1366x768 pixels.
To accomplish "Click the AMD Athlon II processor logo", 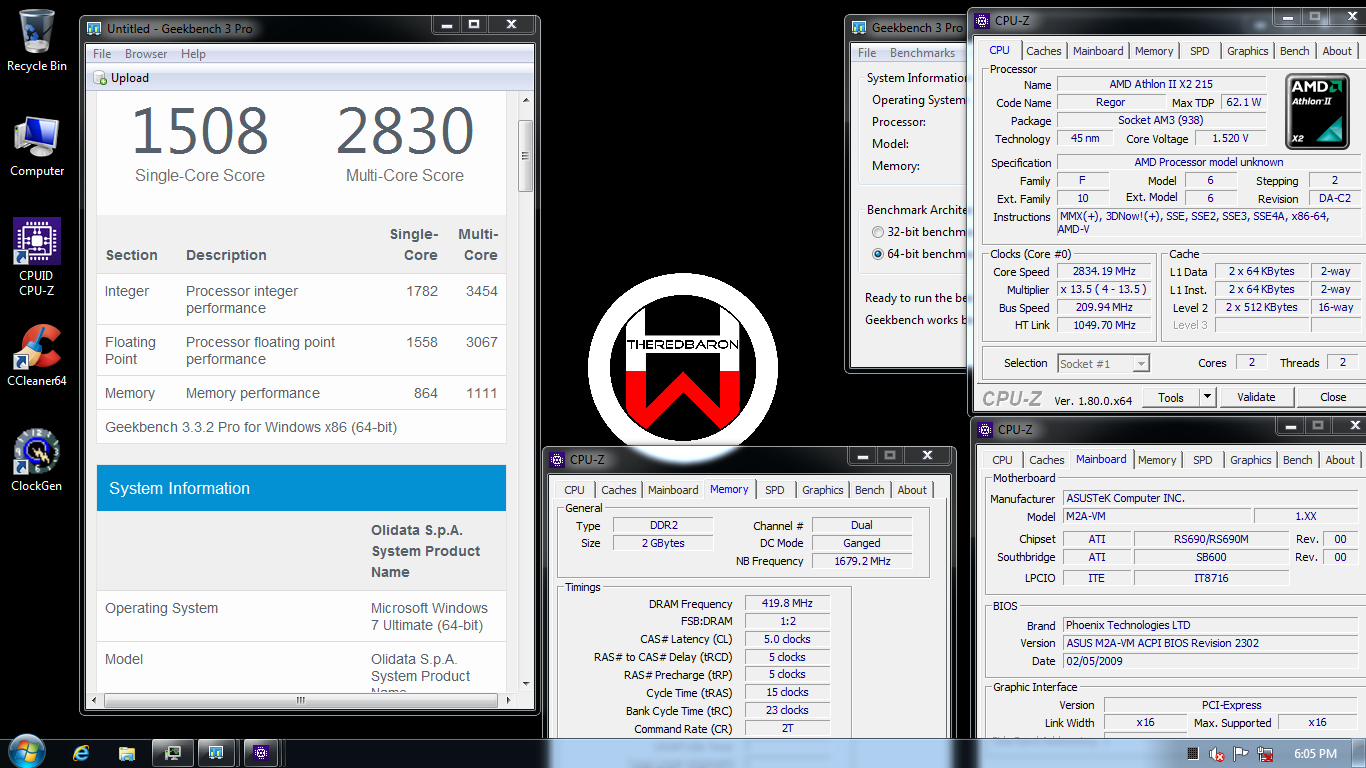I will 1319,111.
